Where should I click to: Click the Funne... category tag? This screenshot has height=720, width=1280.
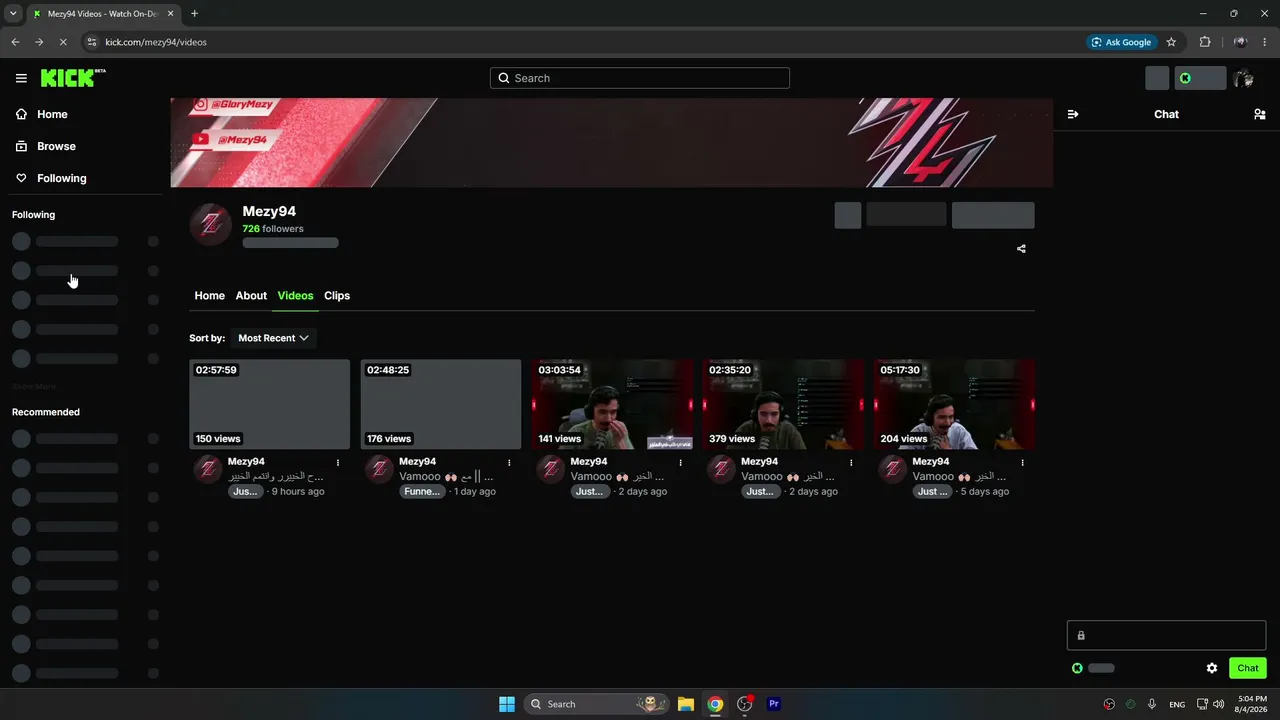tap(422, 492)
